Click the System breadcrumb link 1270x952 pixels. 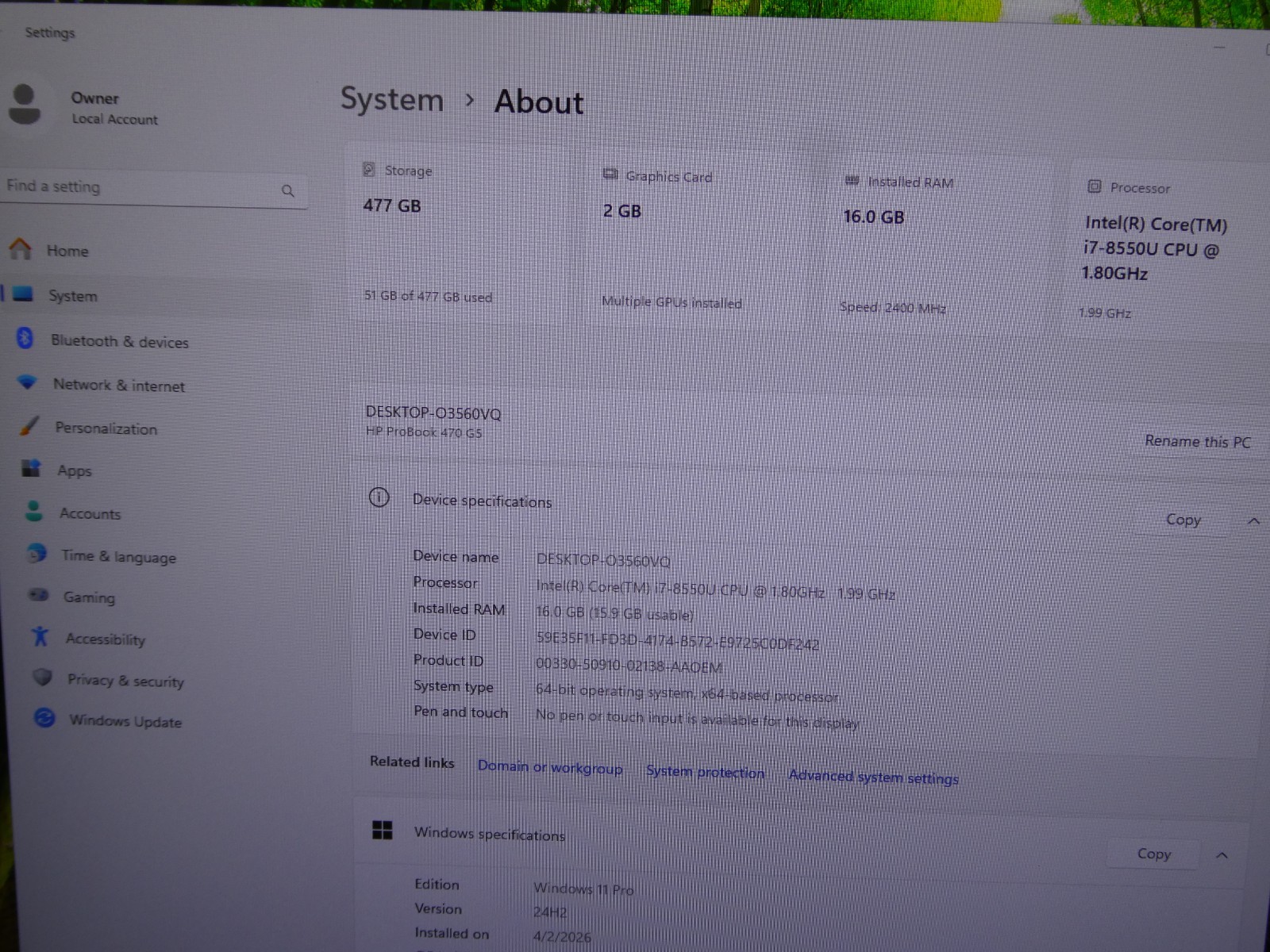[392, 99]
